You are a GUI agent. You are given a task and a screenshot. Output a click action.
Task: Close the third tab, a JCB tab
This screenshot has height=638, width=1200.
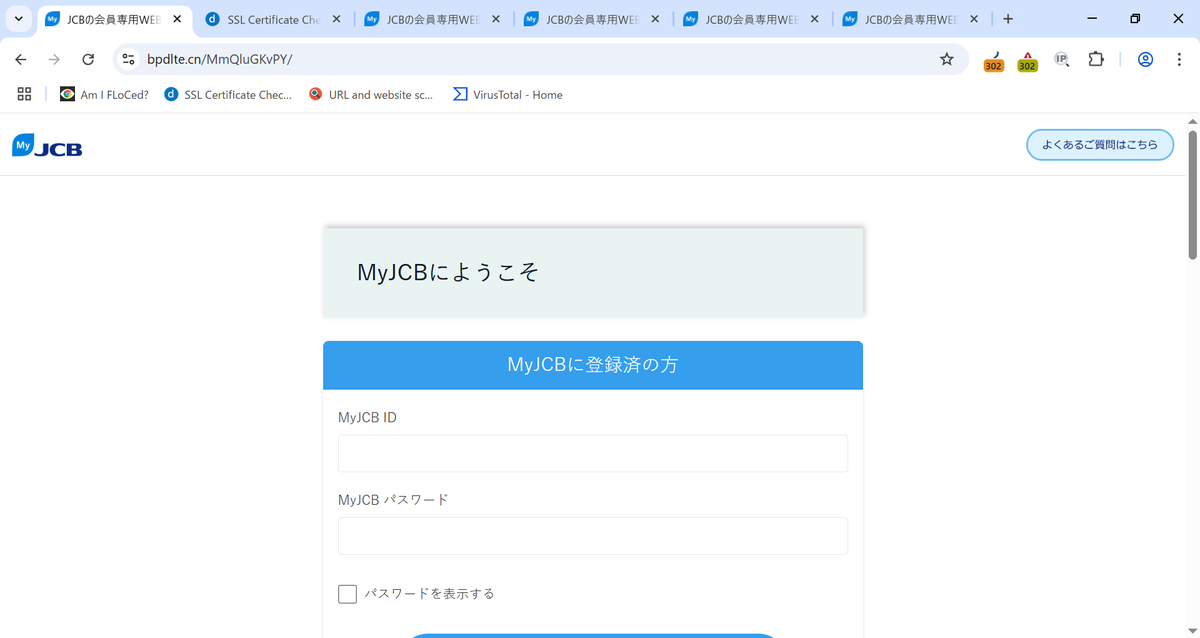(x=496, y=19)
